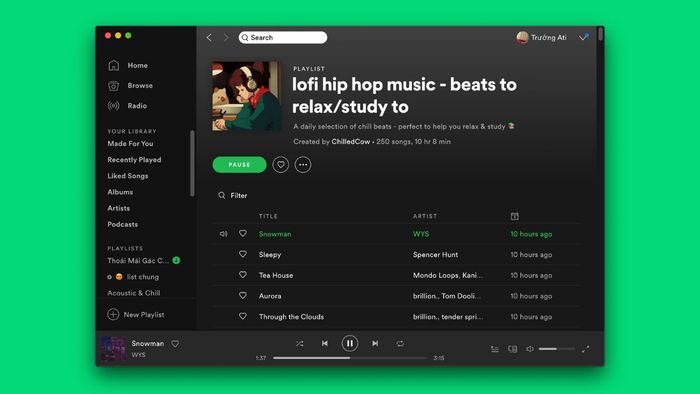Go forward with the right arrow
The height and width of the screenshot is (394, 700).
[x=226, y=37]
